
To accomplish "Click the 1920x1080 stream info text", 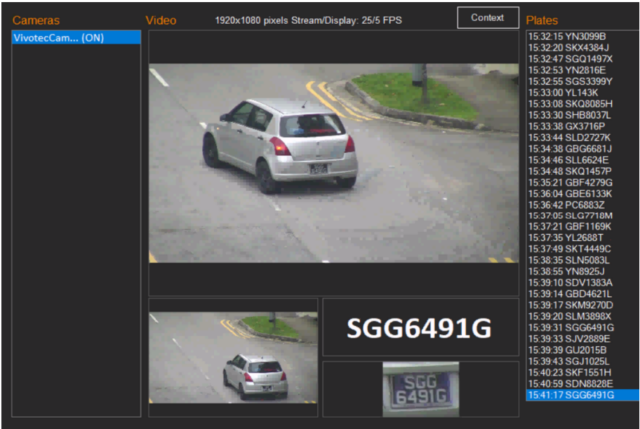I will (308, 20).
